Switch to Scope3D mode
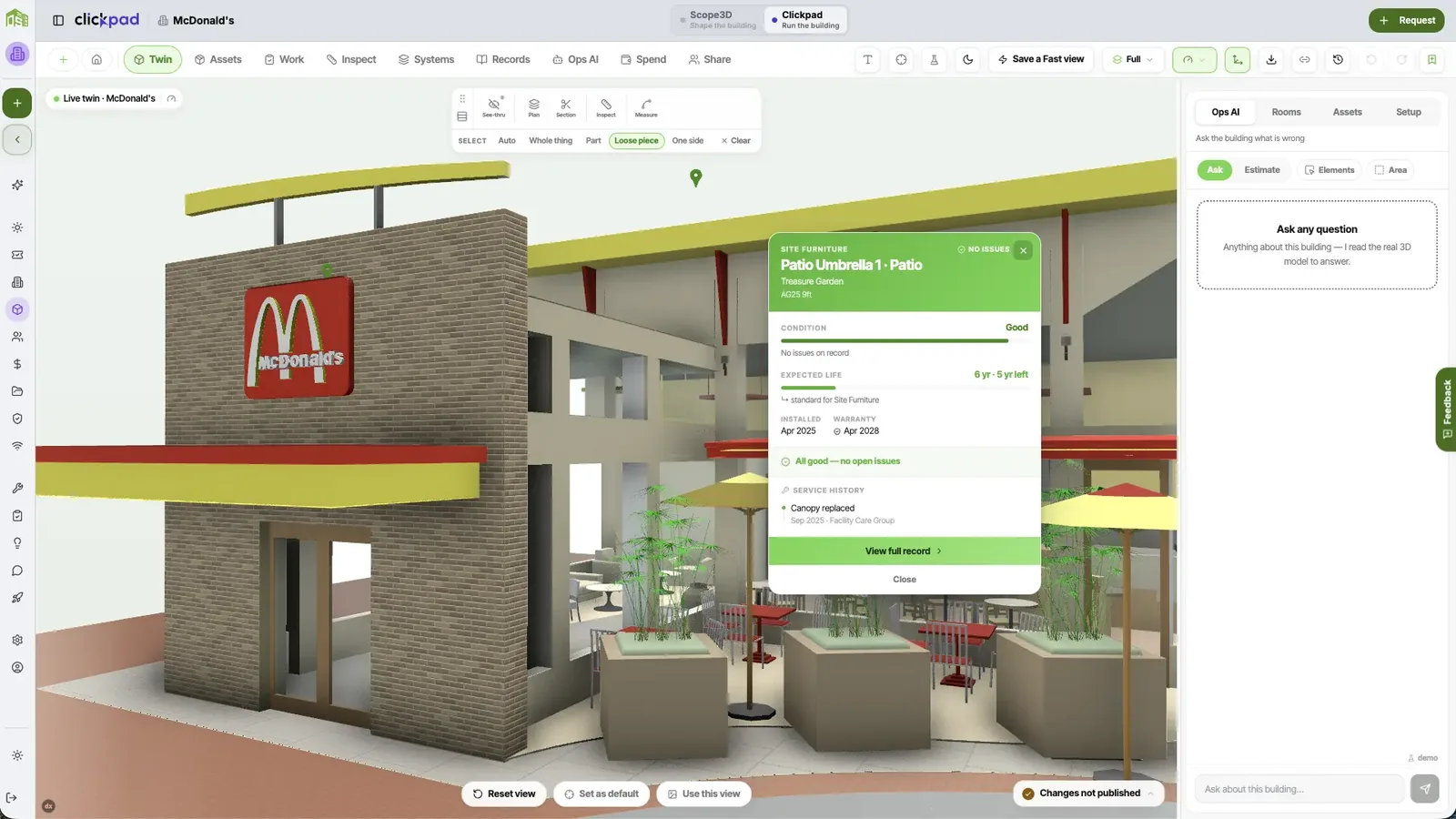 coord(718,19)
